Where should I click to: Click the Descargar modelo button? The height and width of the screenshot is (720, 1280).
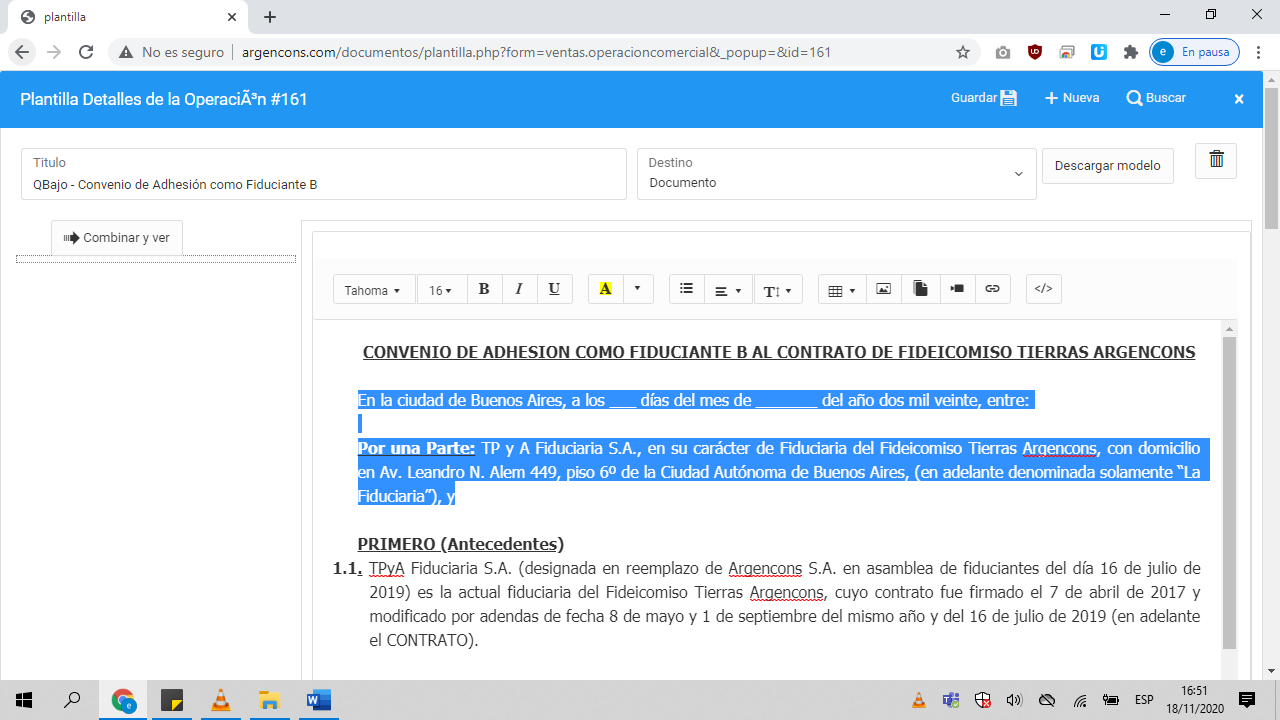[x=1108, y=166]
